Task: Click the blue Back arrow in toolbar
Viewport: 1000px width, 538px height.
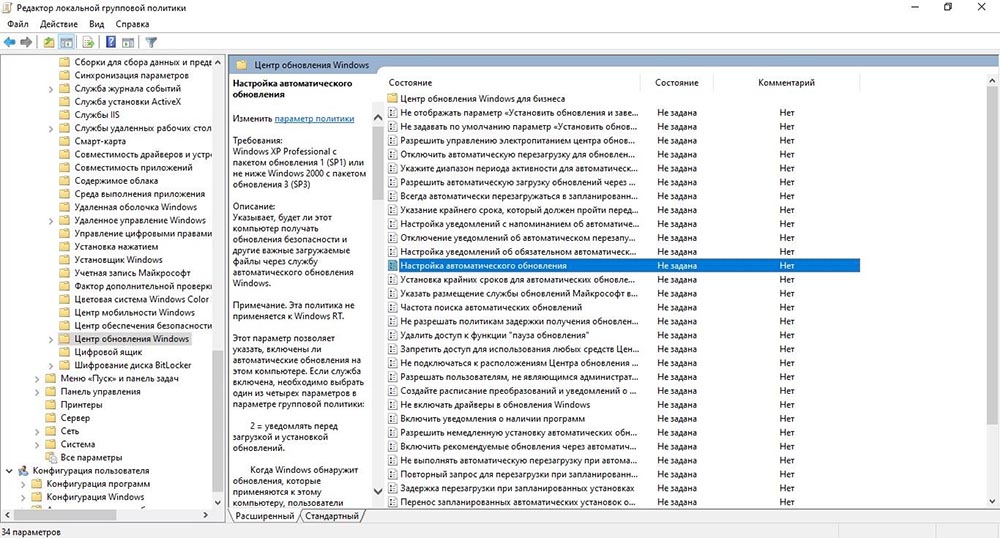Action: [x=9, y=42]
